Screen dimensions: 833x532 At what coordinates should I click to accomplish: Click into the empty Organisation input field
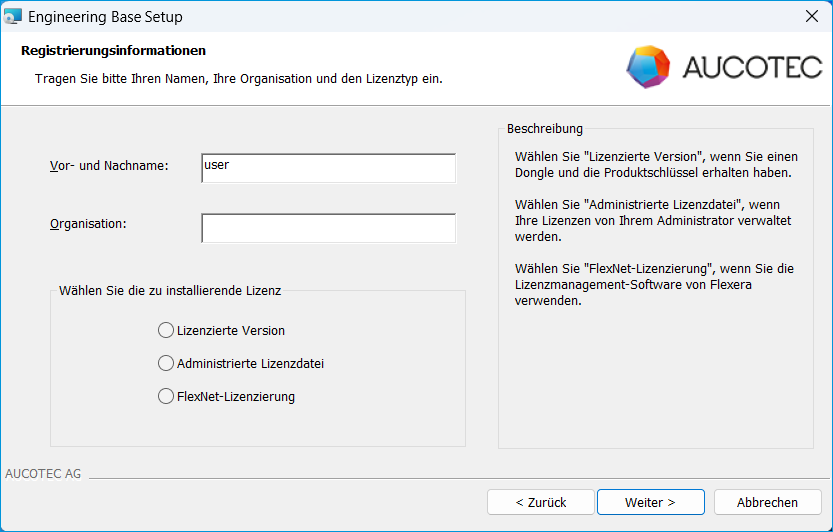pos(328,228)
